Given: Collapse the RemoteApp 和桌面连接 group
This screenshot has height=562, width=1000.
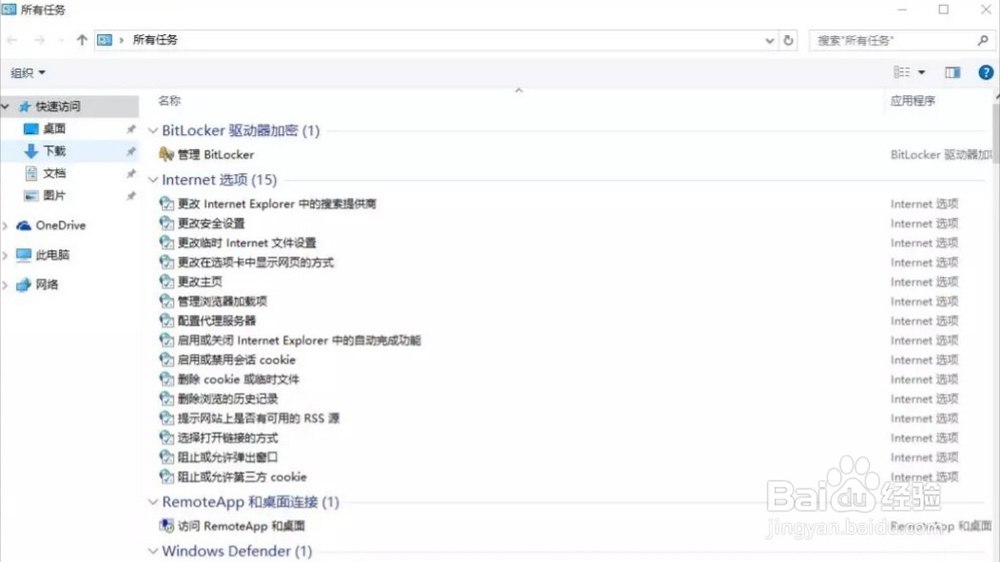Looking at the screenshot, I should pyautogui.click(x=153, y=502).
